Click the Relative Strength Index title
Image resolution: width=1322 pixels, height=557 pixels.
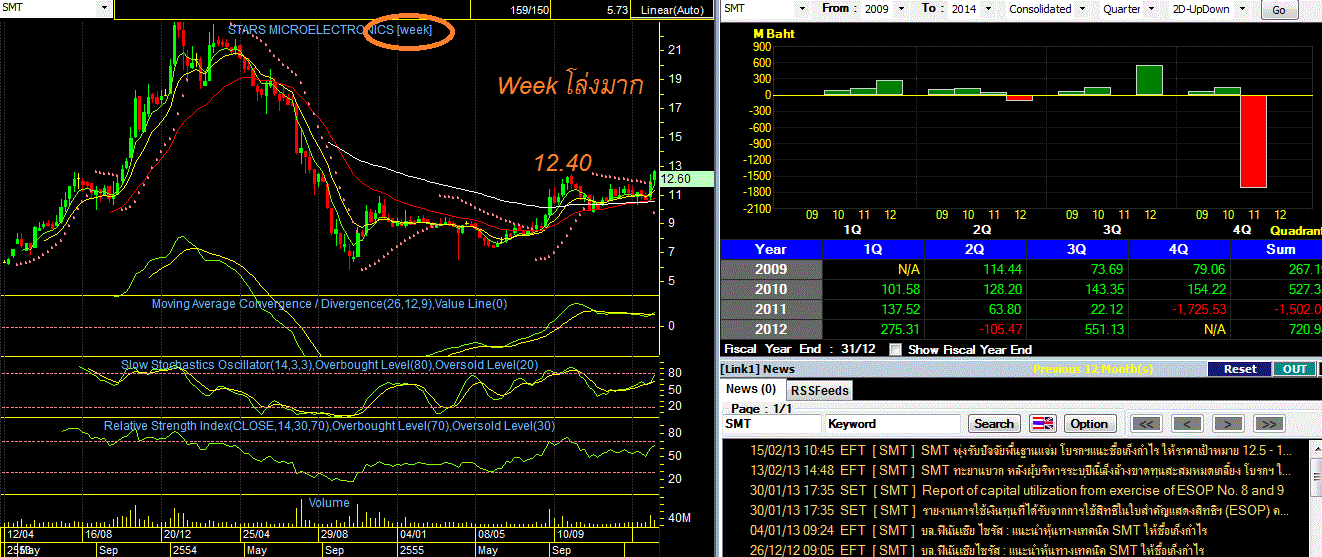coord(330,427)
